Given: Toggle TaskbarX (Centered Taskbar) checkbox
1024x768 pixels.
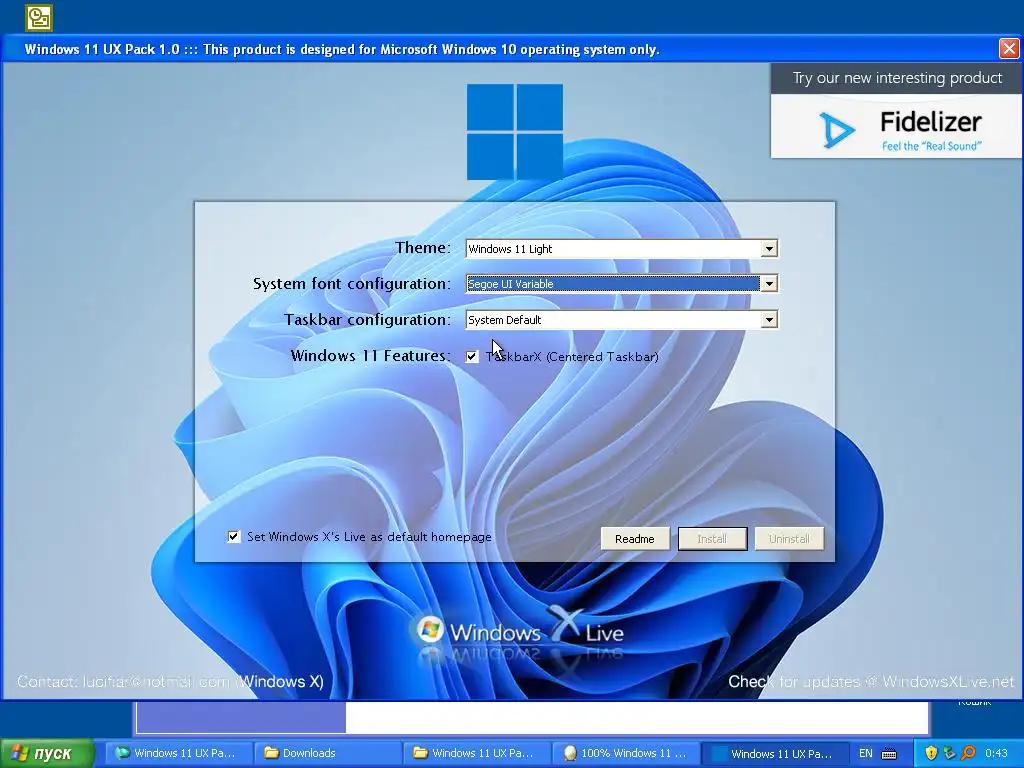Looking at the screenshot, I should 472,357.
